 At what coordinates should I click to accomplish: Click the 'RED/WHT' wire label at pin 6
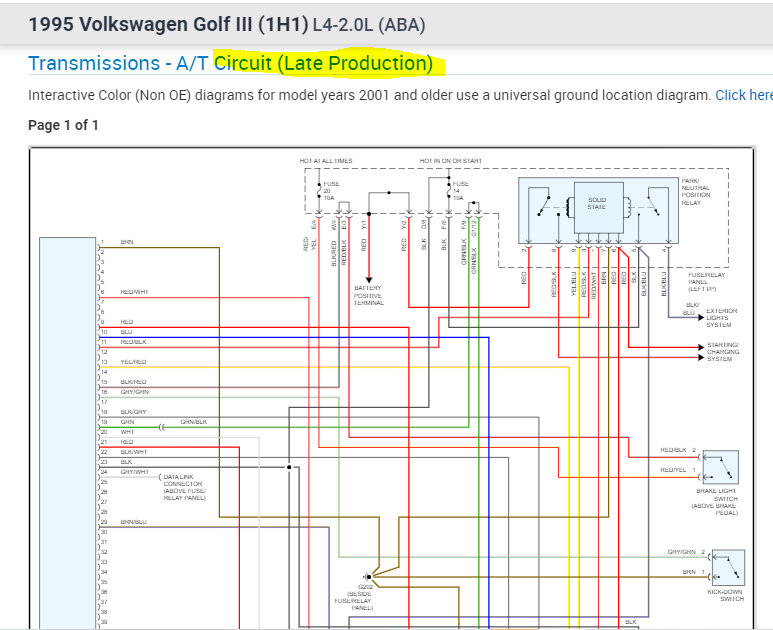(x=134, y=292)
